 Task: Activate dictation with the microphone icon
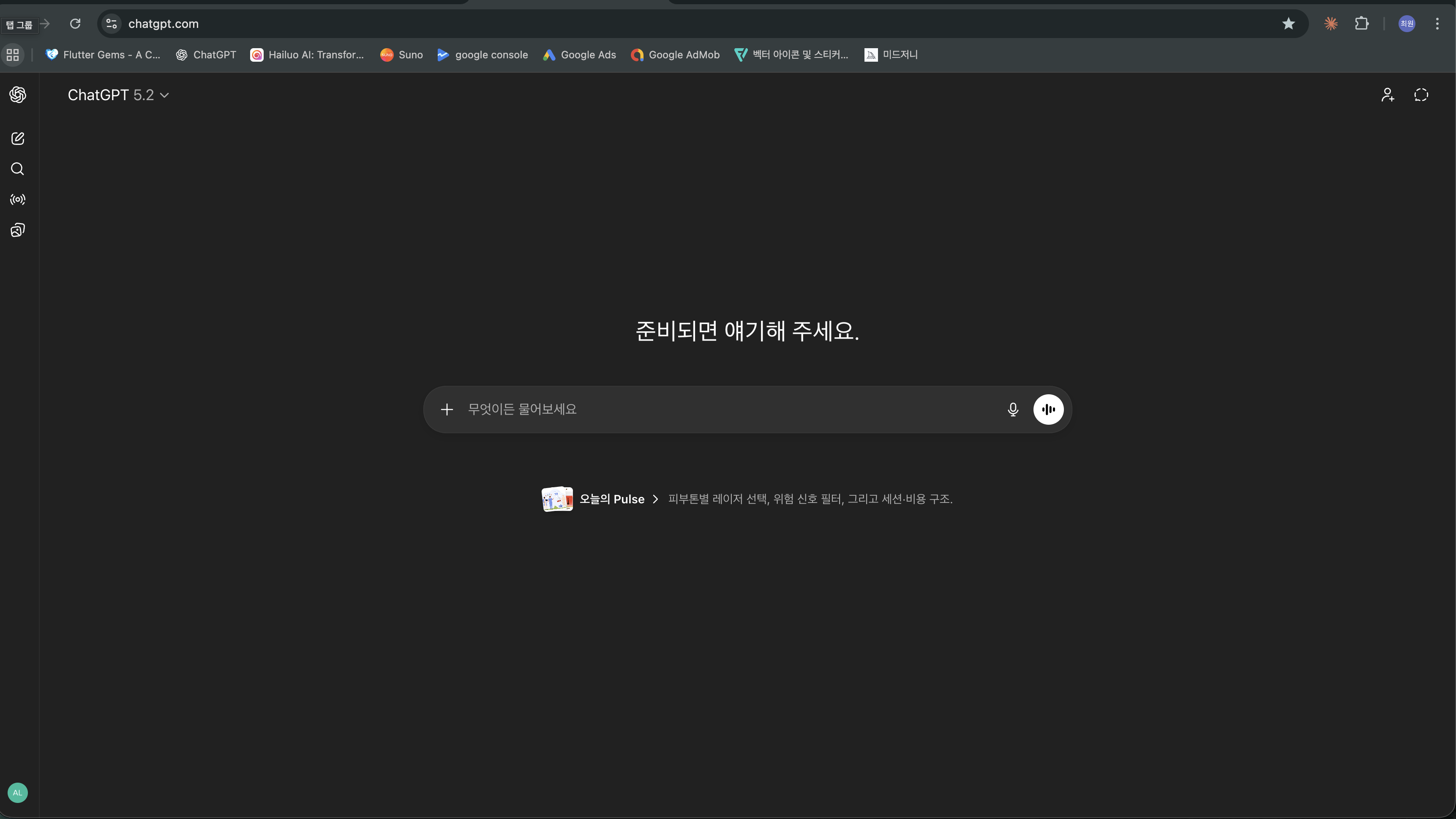click(1012, 409)
